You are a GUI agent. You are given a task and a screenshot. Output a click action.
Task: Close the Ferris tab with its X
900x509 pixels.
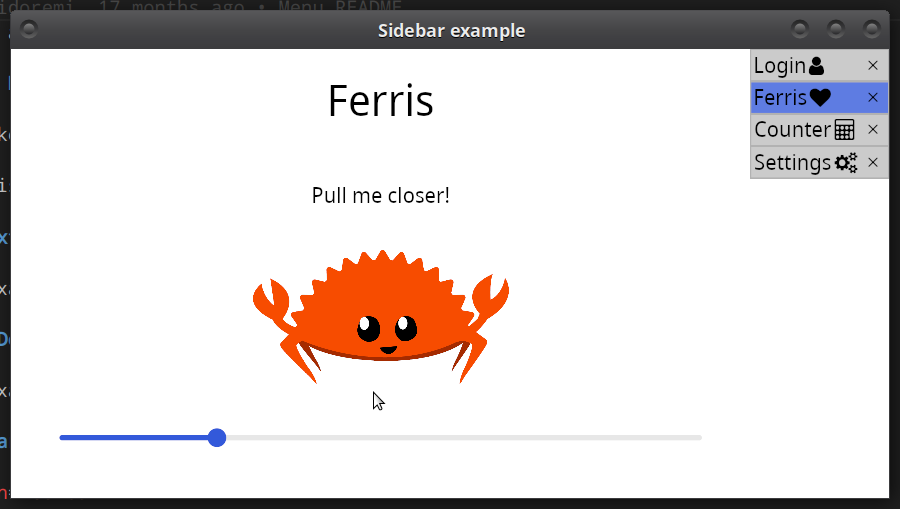[873, 98]
